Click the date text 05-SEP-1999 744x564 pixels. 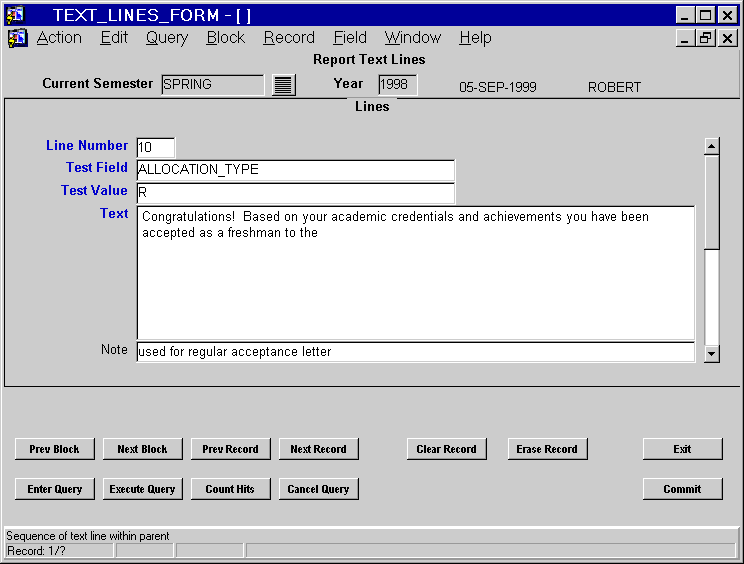click(498, 87)
